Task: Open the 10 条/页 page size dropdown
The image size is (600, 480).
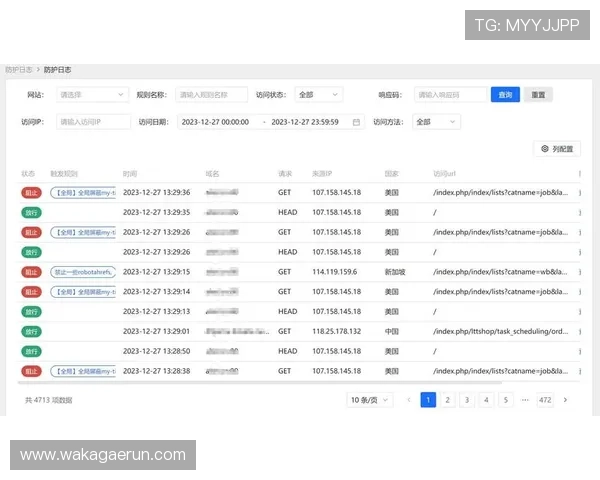Action: pos(370,400)
